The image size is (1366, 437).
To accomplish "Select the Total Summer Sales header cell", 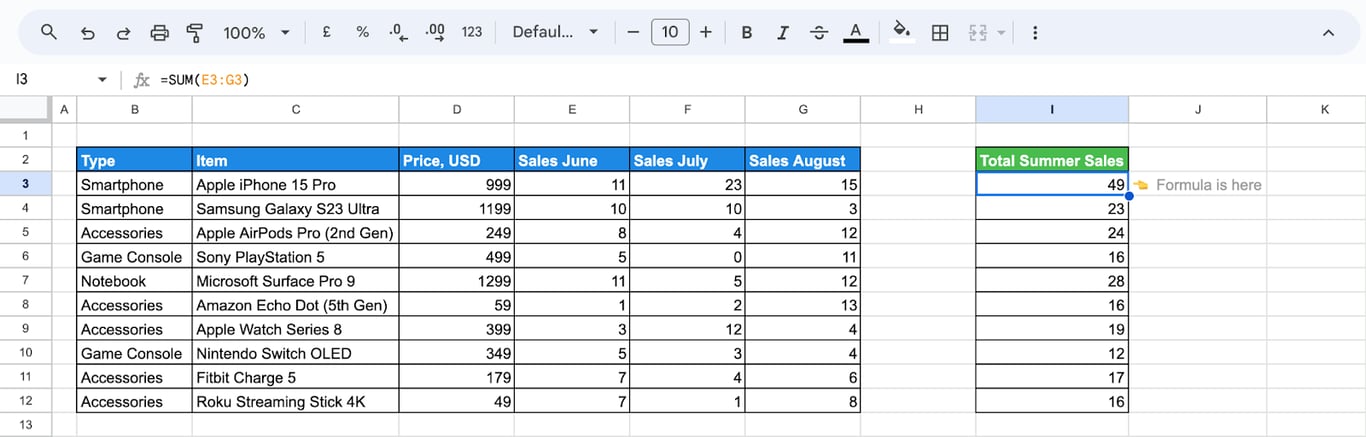I will (x=1052, y=160).
